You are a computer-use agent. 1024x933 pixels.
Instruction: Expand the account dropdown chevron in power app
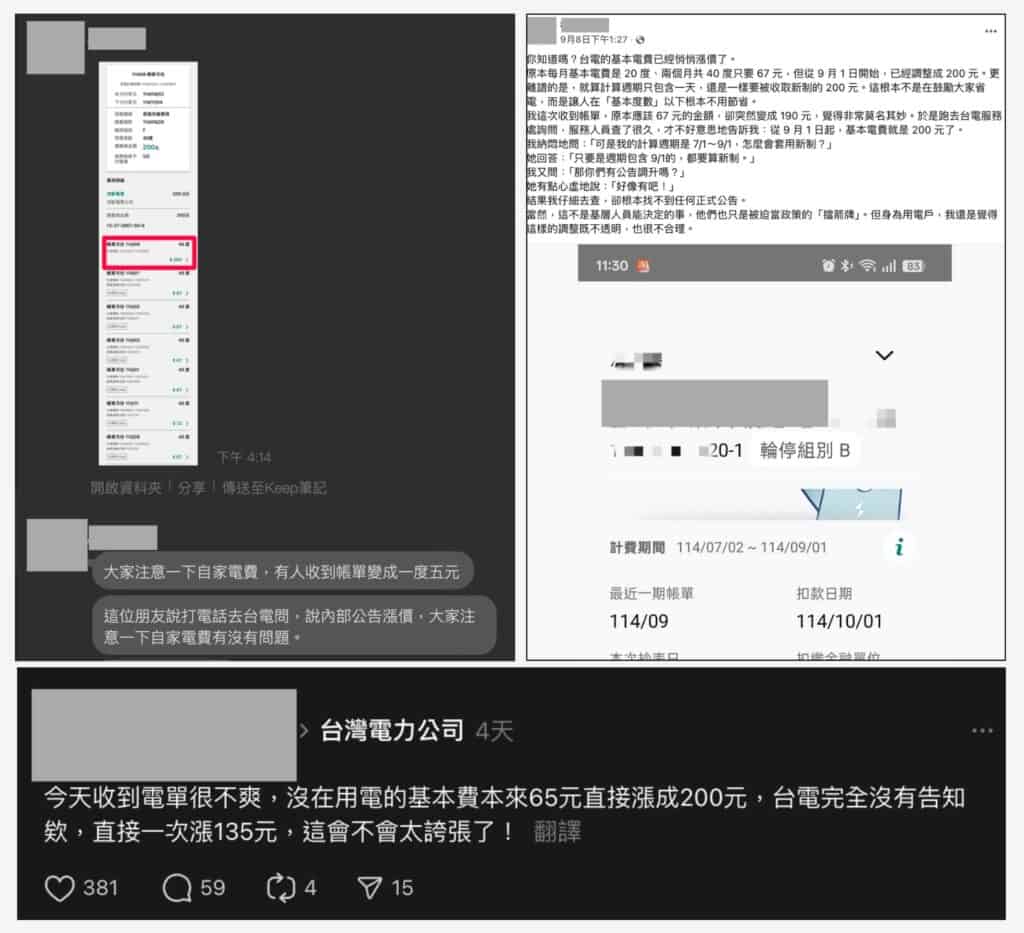click(x=884, y=355)
